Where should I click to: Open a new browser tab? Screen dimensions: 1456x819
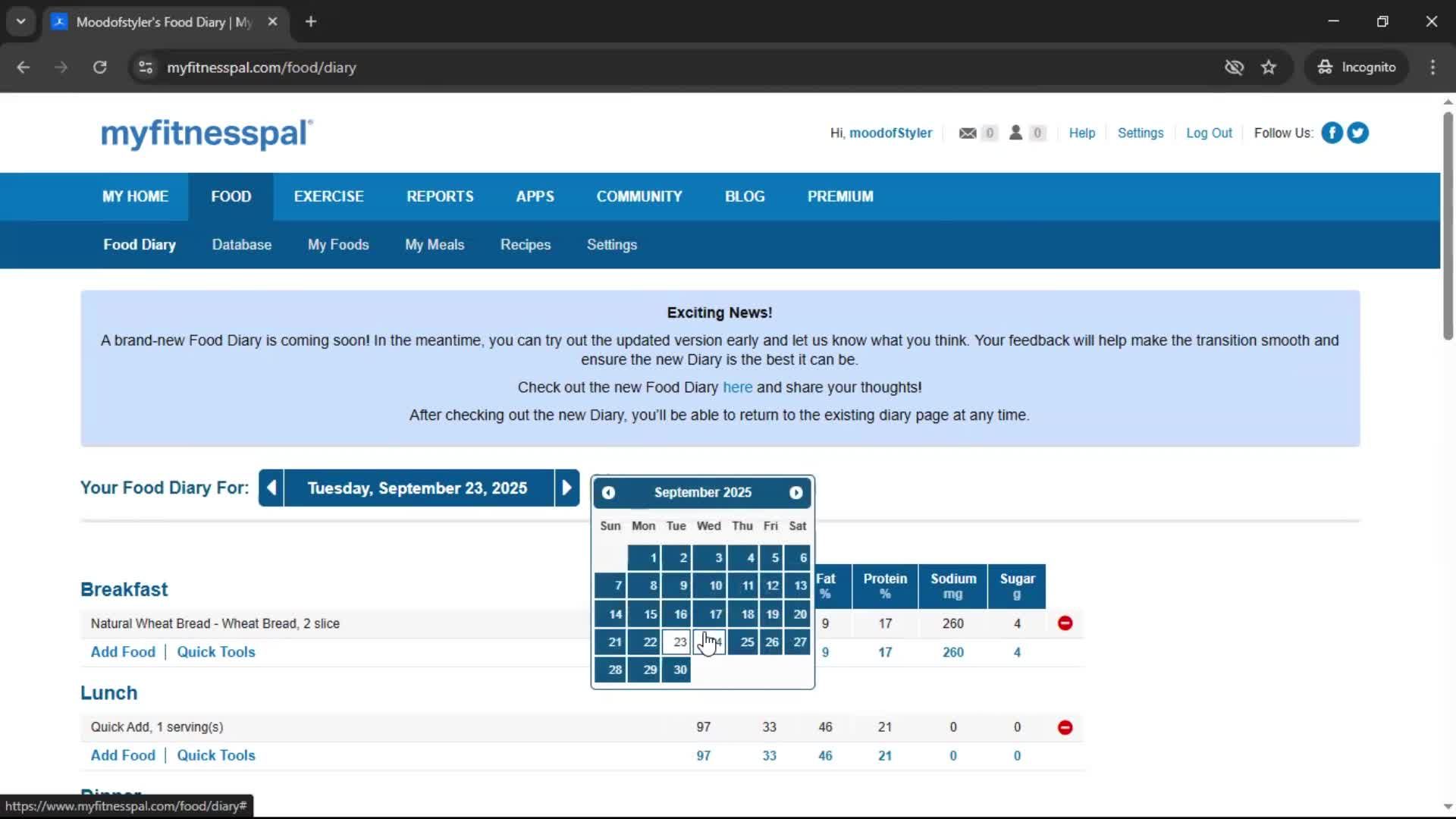311,22
